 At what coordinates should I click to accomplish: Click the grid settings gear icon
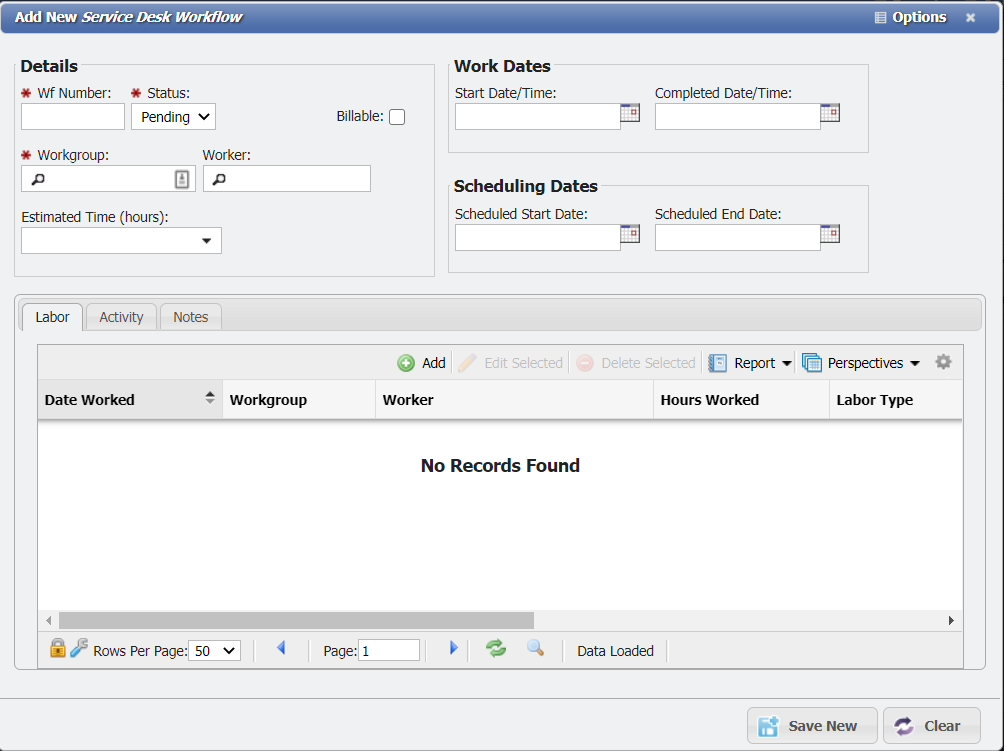943,362
